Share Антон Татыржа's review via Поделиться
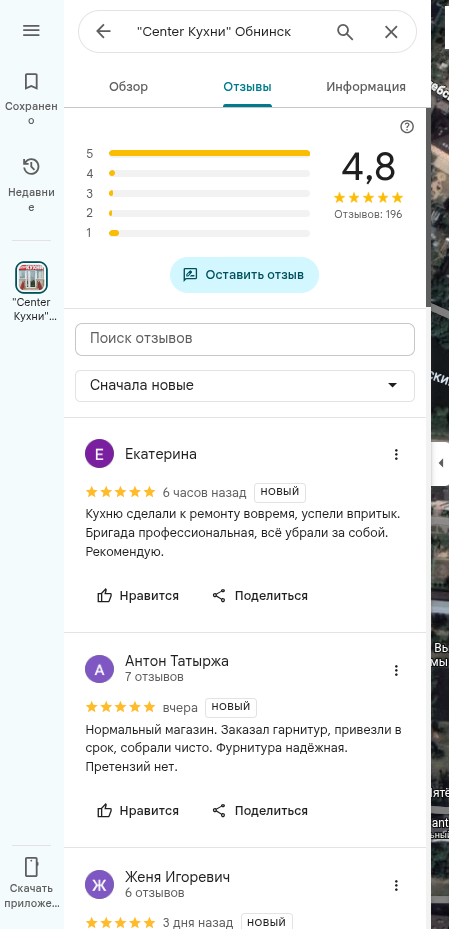 coord(260,811)
